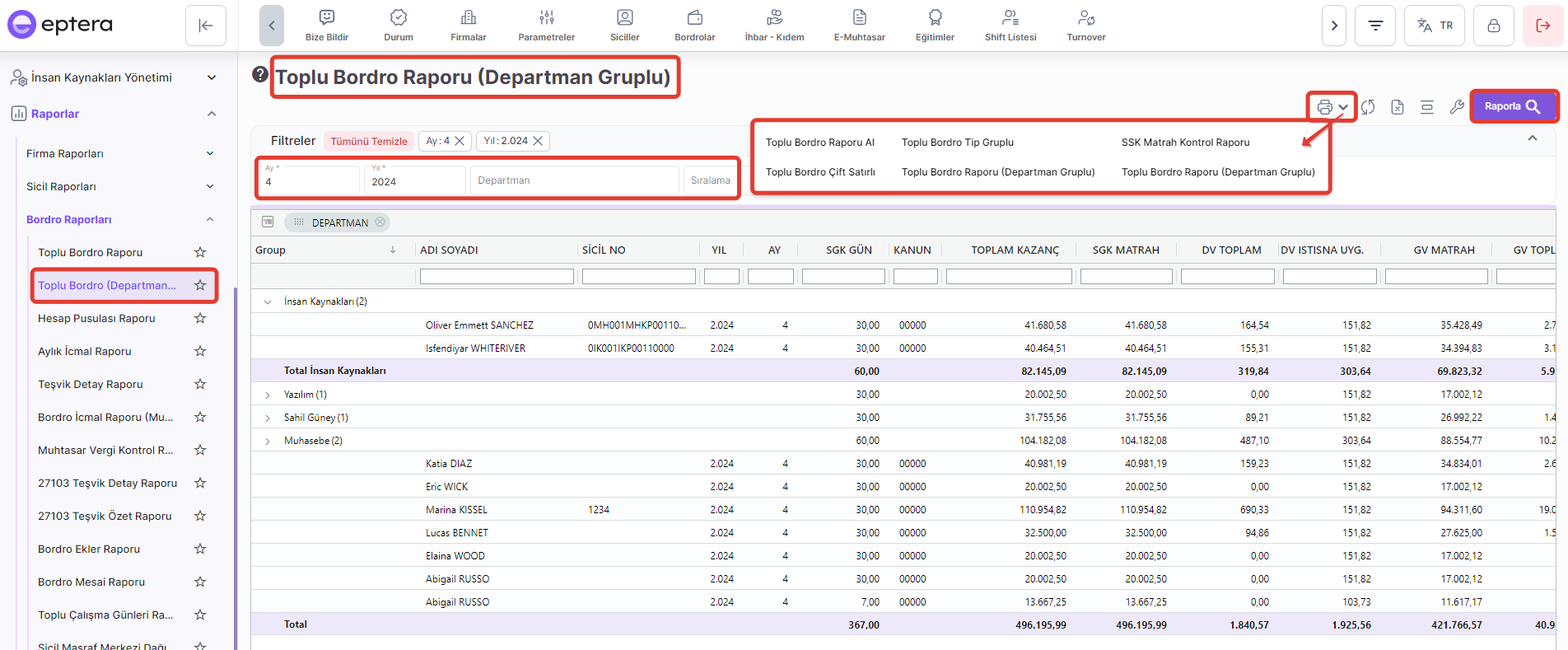Image resolution: width=1568 pixels, height=650 pixels.
Task: Click the Departman filter input field
Action: click(x=574, y=180)
